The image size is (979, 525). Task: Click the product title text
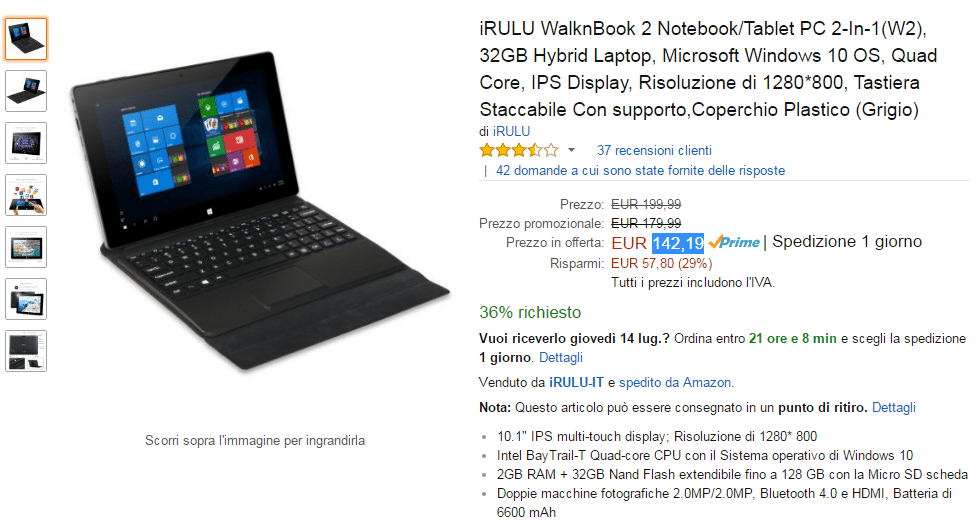[708, 69]
